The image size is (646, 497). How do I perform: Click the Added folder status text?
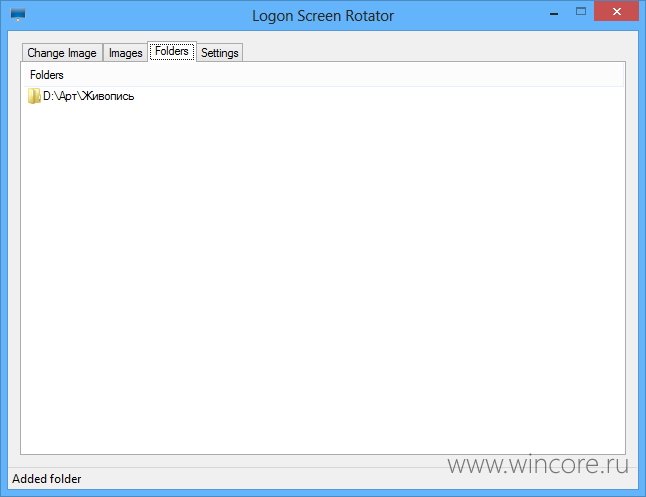(47, 479)
